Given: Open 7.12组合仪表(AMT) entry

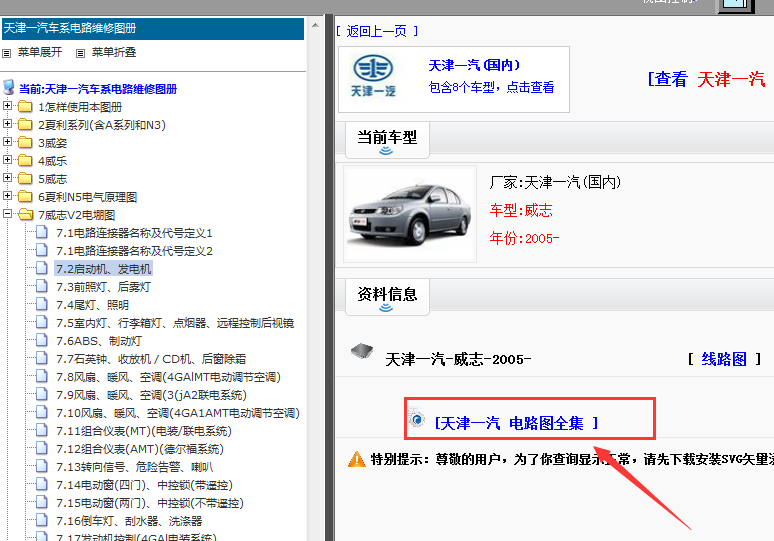Looking at the screenshot, I should pyautogui.click(x=140, y=449).
